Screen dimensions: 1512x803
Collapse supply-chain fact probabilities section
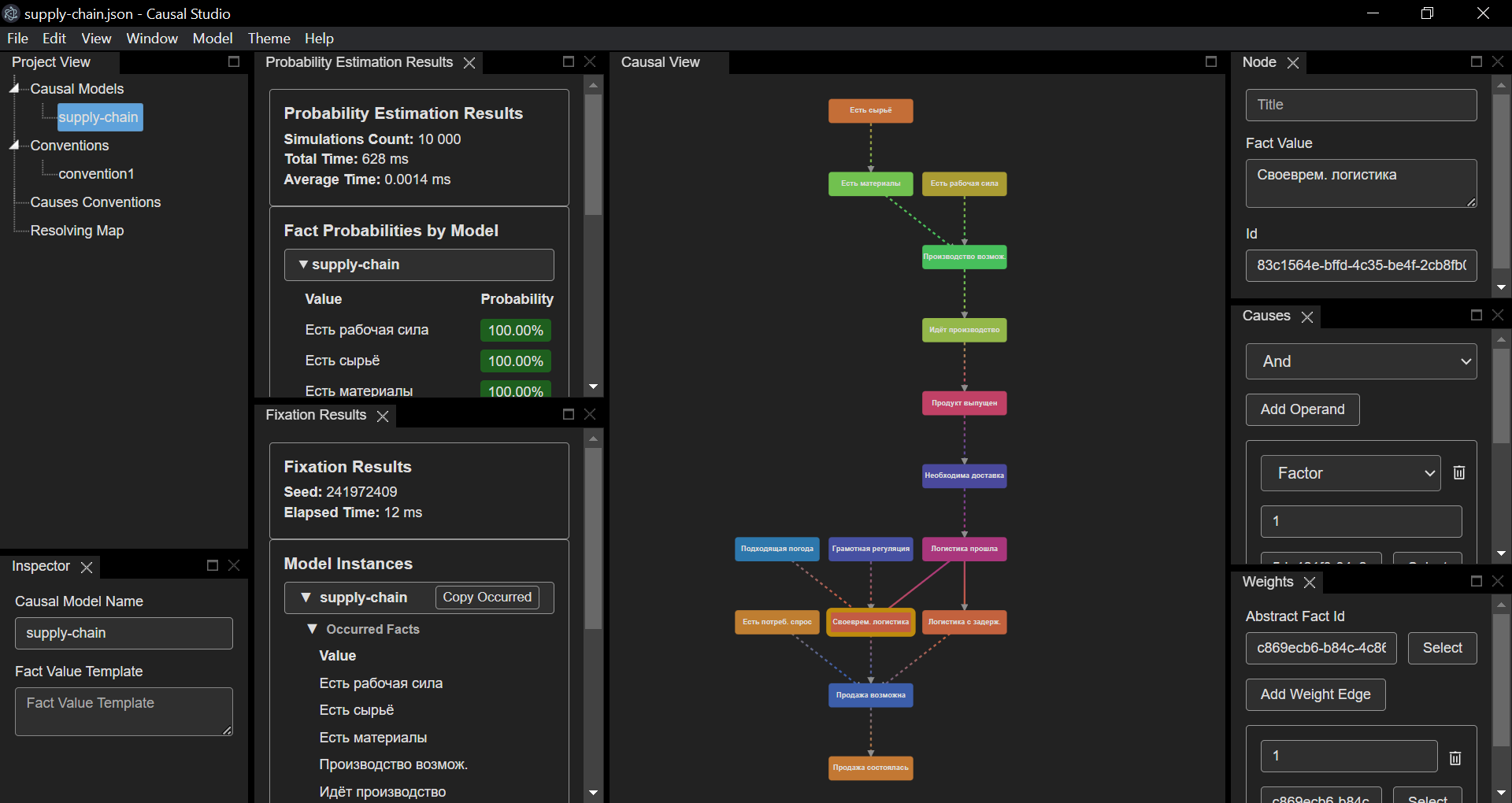click(x=303, y=265)
